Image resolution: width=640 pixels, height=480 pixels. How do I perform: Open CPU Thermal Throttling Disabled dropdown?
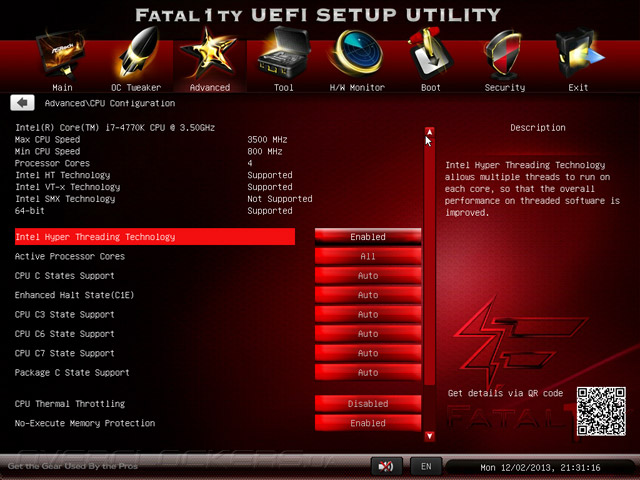368,404
